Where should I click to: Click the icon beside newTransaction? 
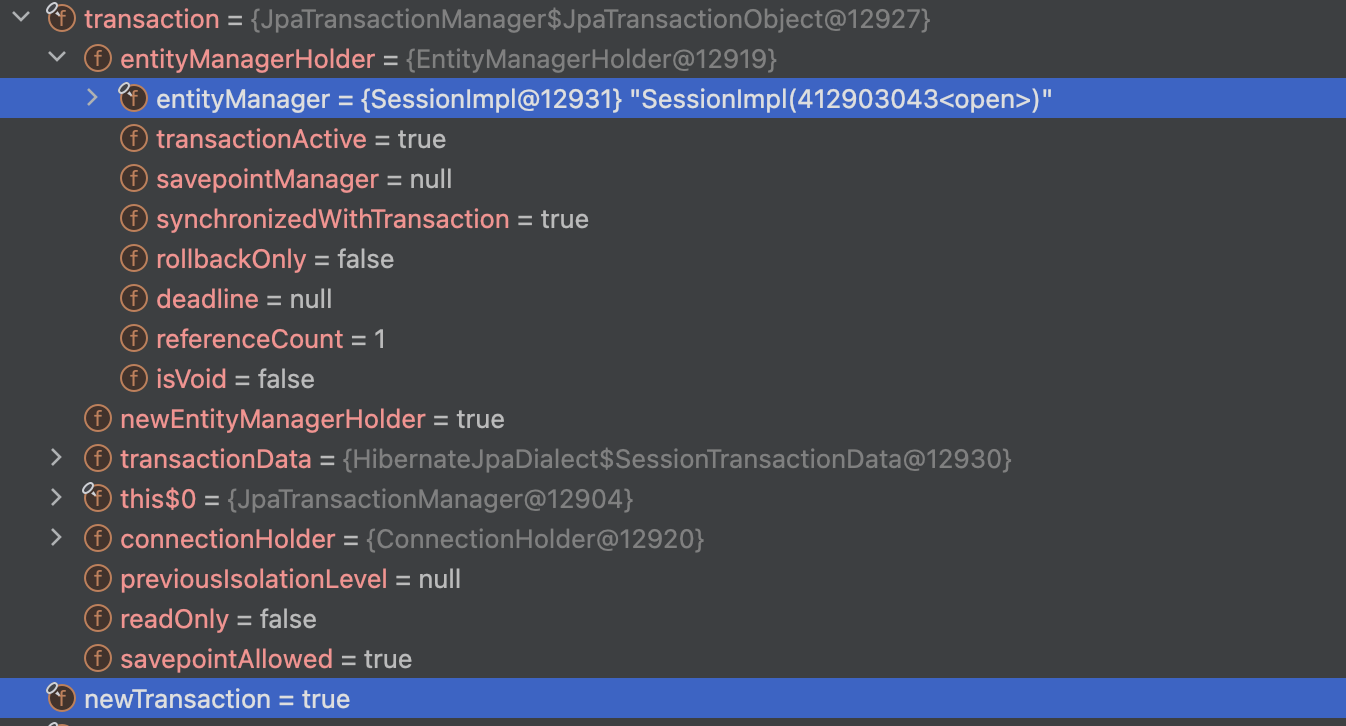pos(61,698)
